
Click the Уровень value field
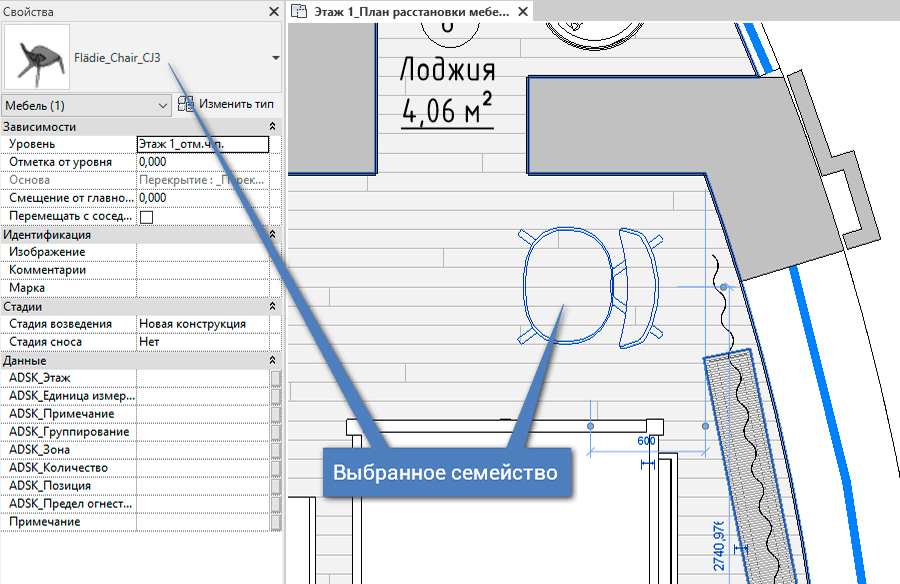pyautogui.click(x=203, y=144)
